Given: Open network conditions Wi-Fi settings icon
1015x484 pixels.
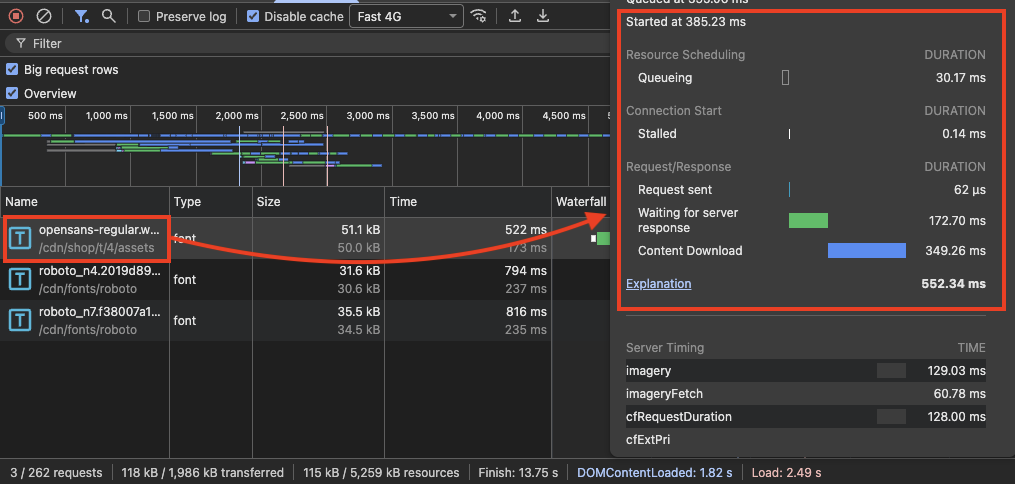Looking at the screenshot, I should click(x=480, y=16).
